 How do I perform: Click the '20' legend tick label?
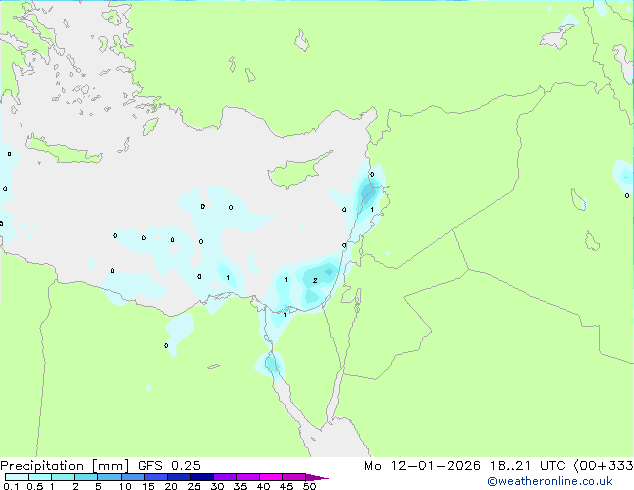pos(171,486)
